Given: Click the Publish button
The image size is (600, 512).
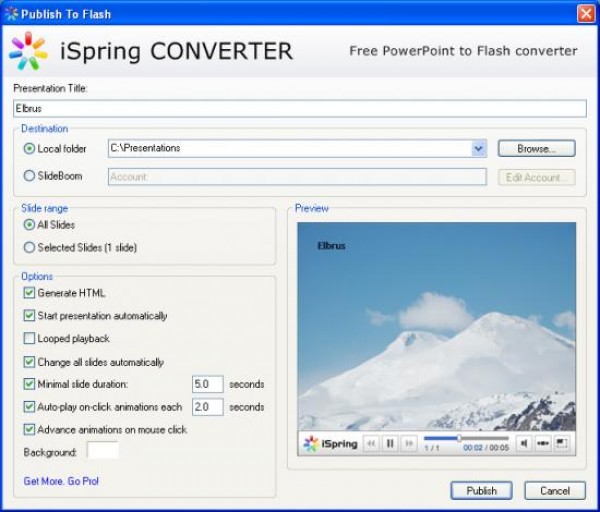Looking at the screenshot, I should click(481, 491).
